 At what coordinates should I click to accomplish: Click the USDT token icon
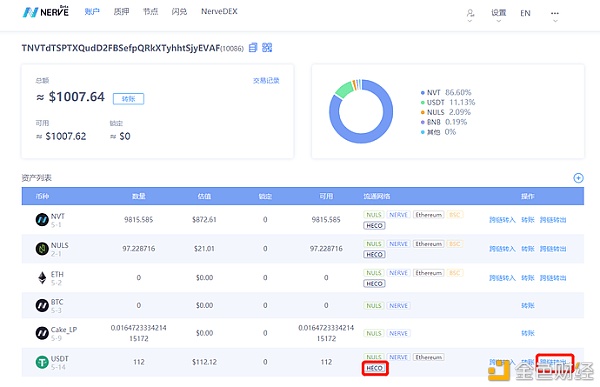(42, 362)
